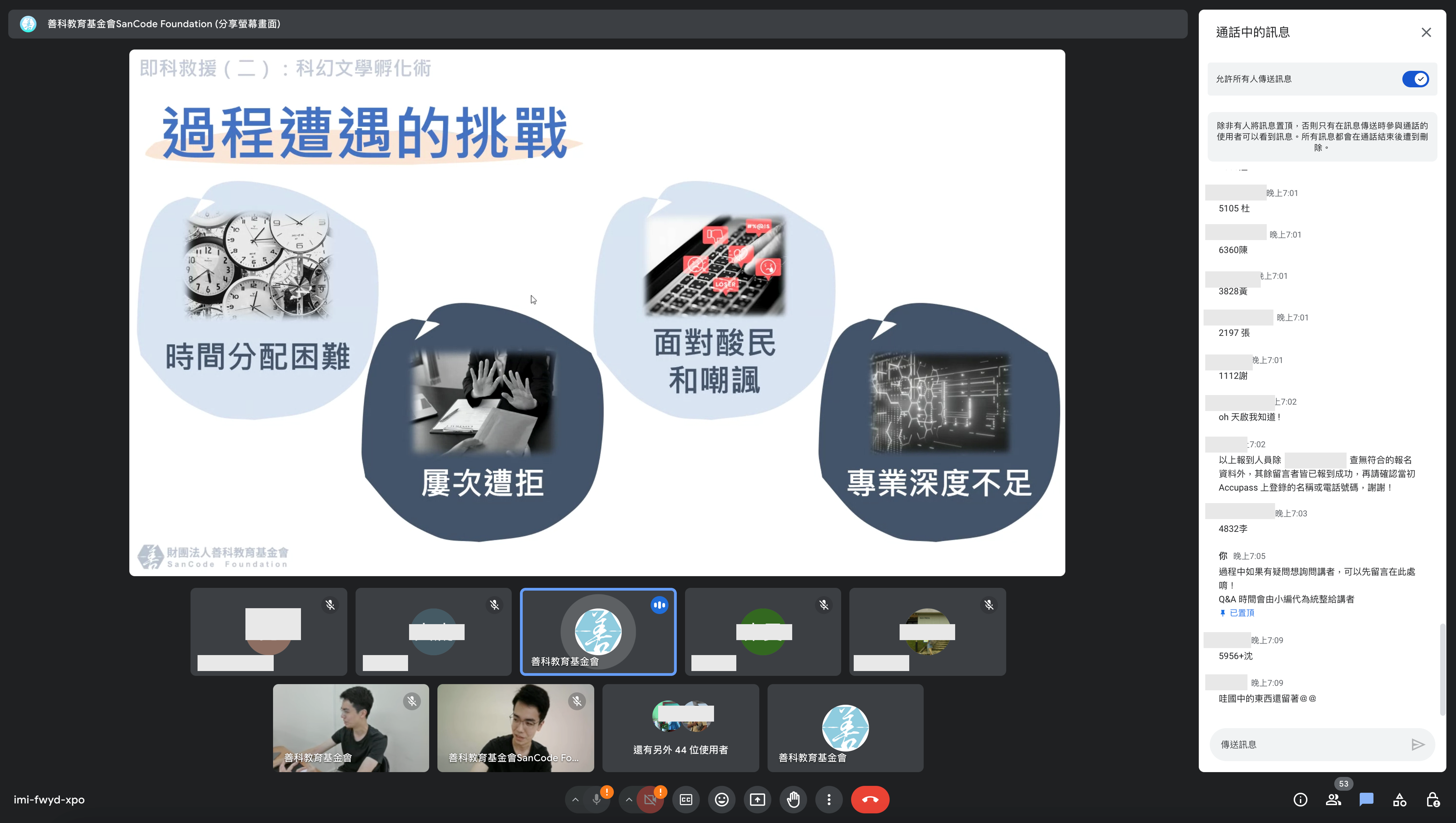Screen dimensions: 1456x823
Task: Open host controls lock icon
Action: [1432, 800]
